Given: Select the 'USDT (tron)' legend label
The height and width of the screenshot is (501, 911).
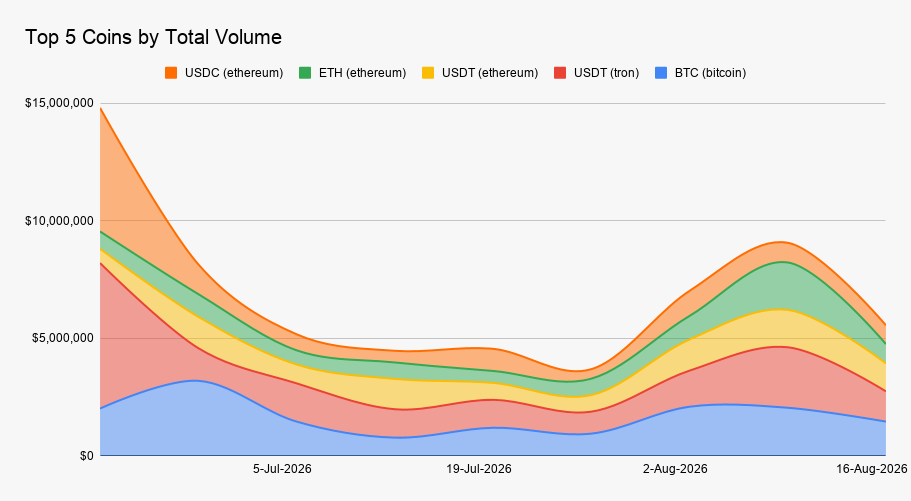Looking at the screenshot, I should point(607,73).
